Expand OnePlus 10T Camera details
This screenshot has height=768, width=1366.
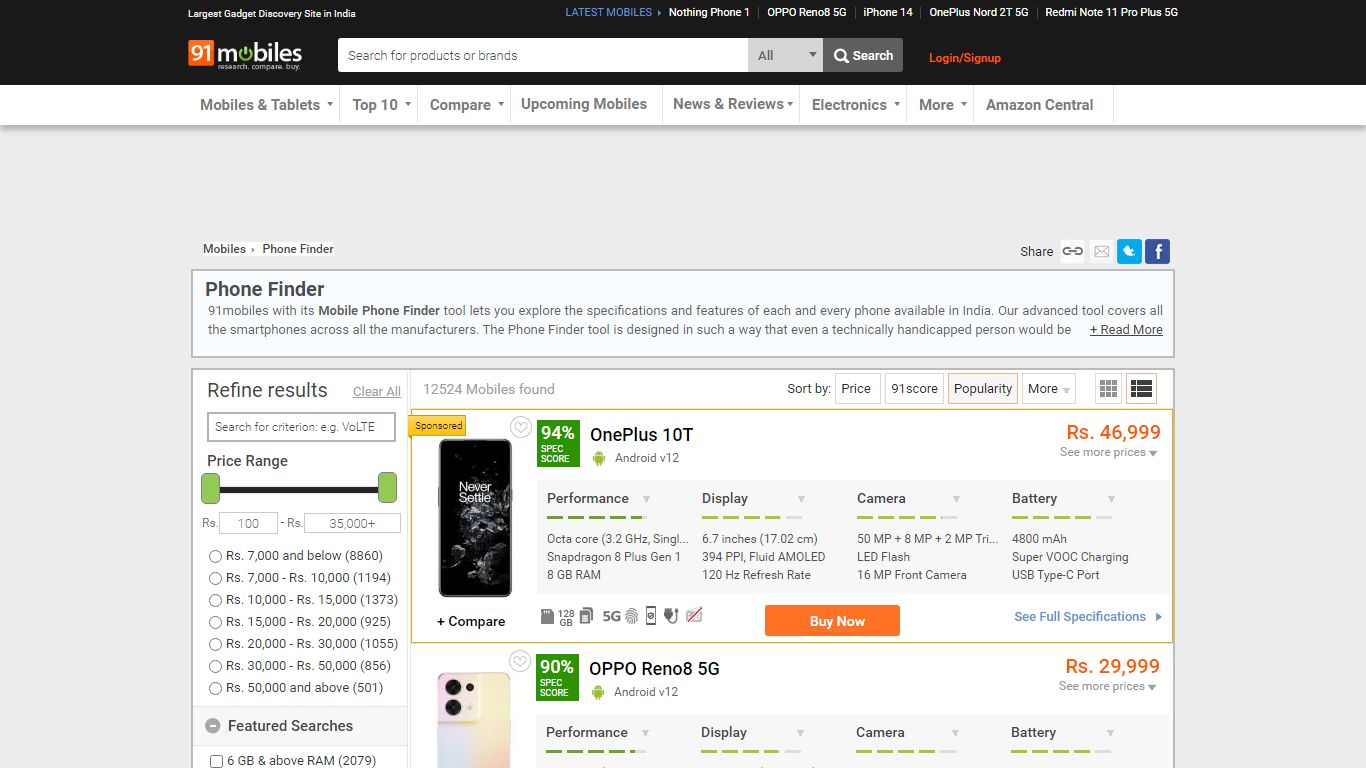[x=956, y=499]
